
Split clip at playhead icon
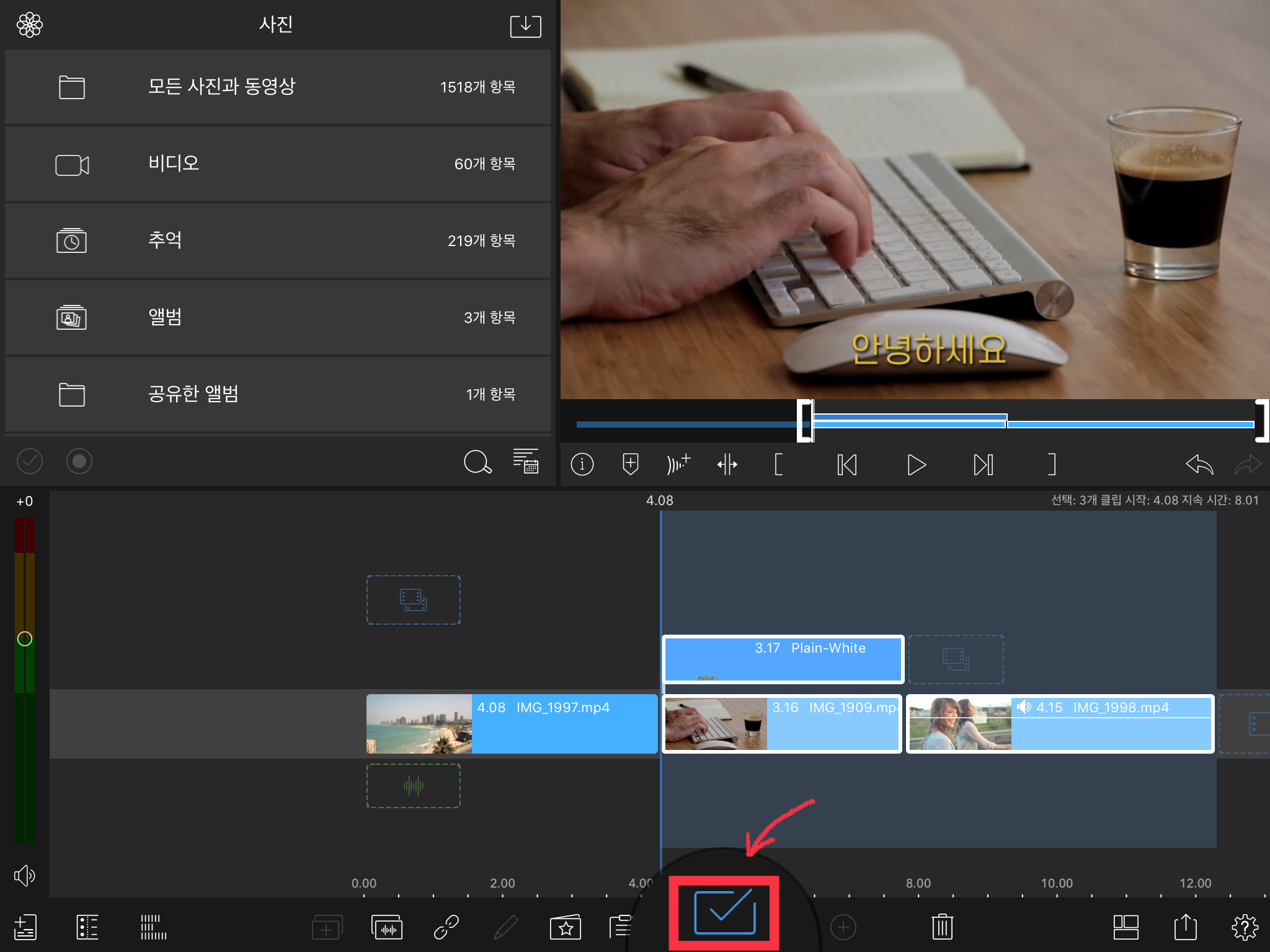click(x=727, y=464)
